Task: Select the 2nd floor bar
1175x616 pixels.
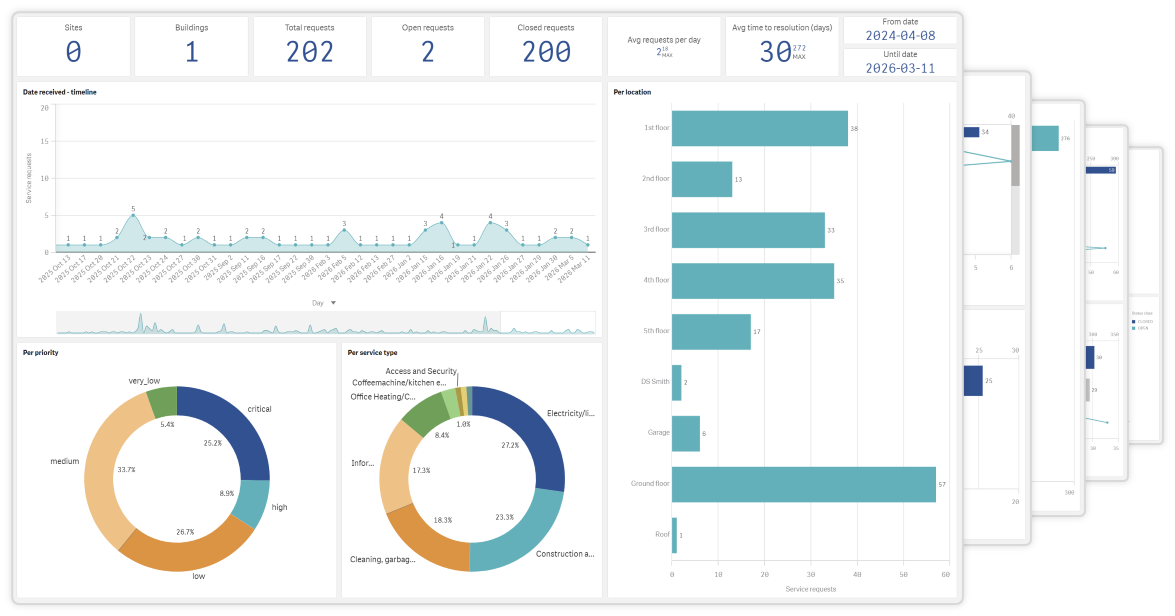Action: click(x=701, y=179)
